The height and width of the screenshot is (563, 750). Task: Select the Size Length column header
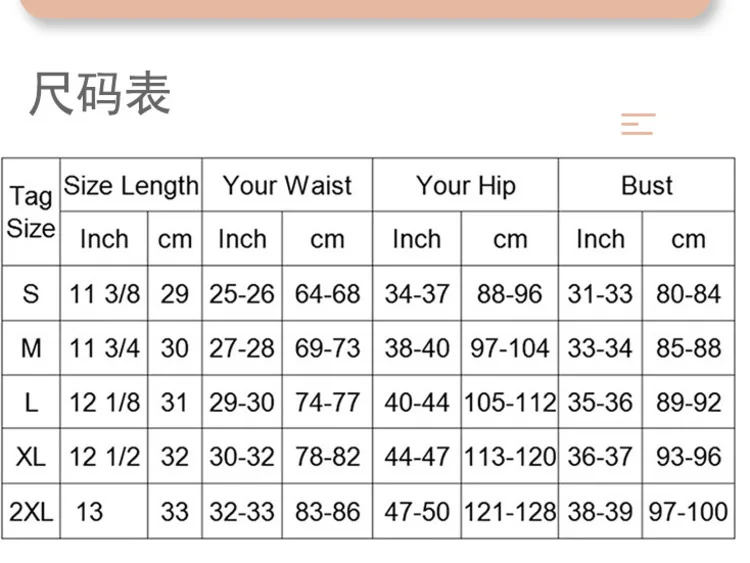[x=131, y=185]
